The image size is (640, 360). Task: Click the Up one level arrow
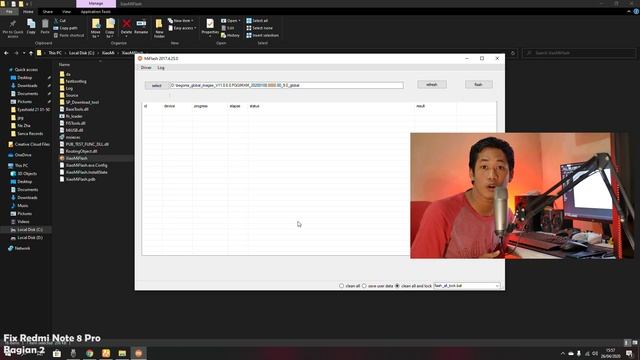(31, 53)
